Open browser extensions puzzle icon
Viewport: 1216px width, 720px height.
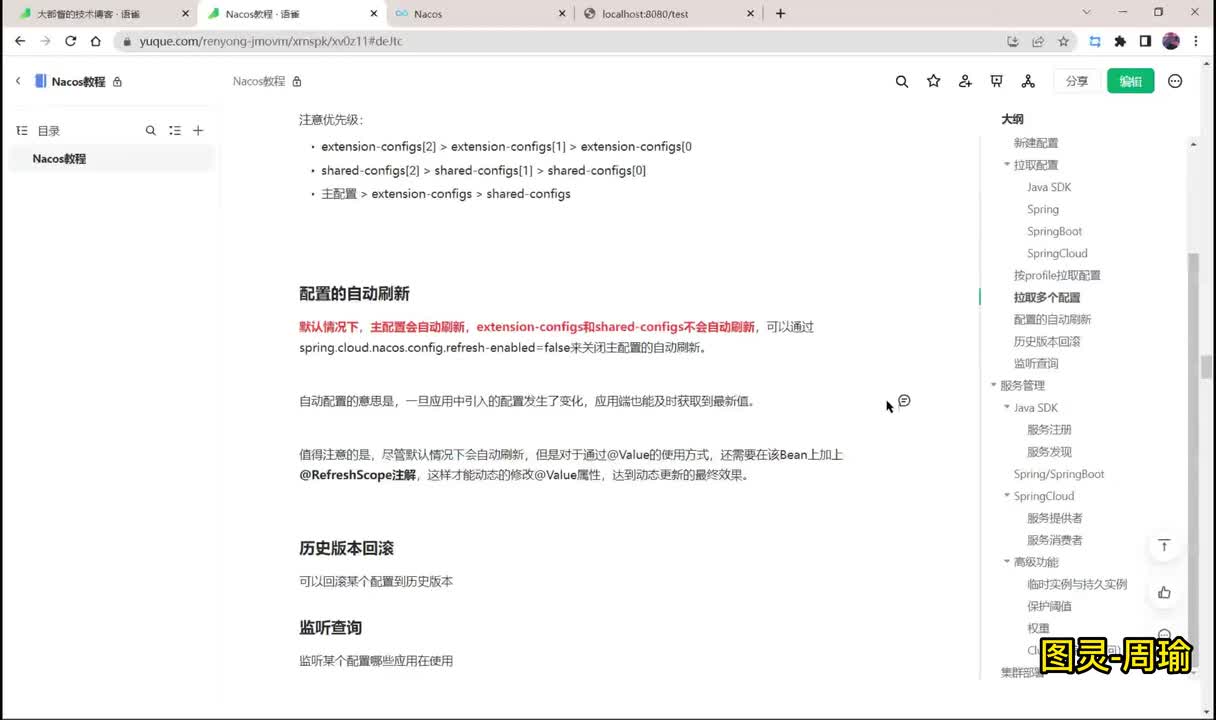1120,41
